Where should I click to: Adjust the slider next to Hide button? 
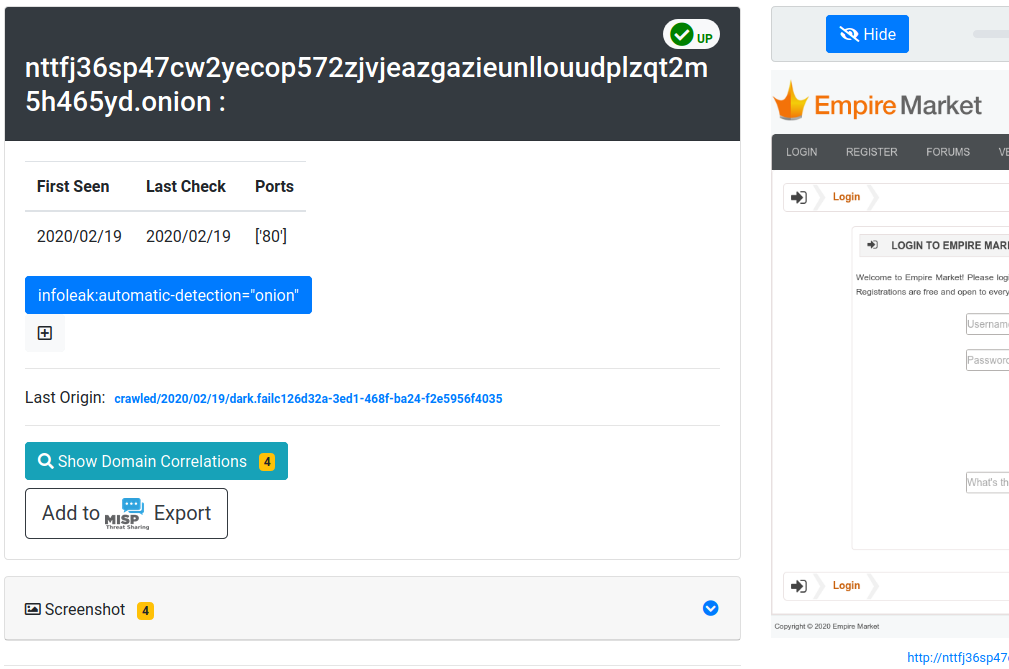[x=990, y=34]
